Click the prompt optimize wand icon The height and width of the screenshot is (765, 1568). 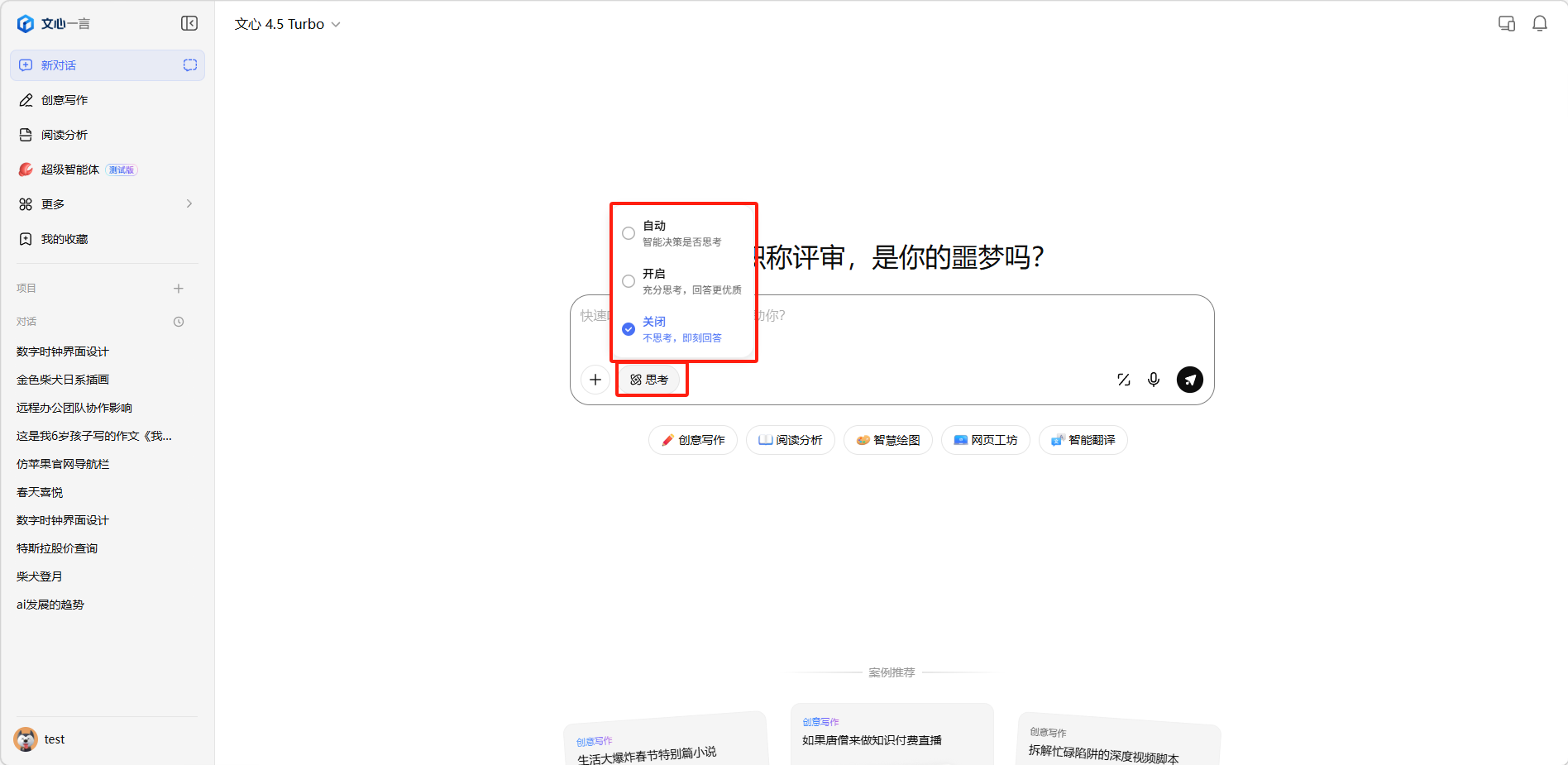[x=1123, y=380]
